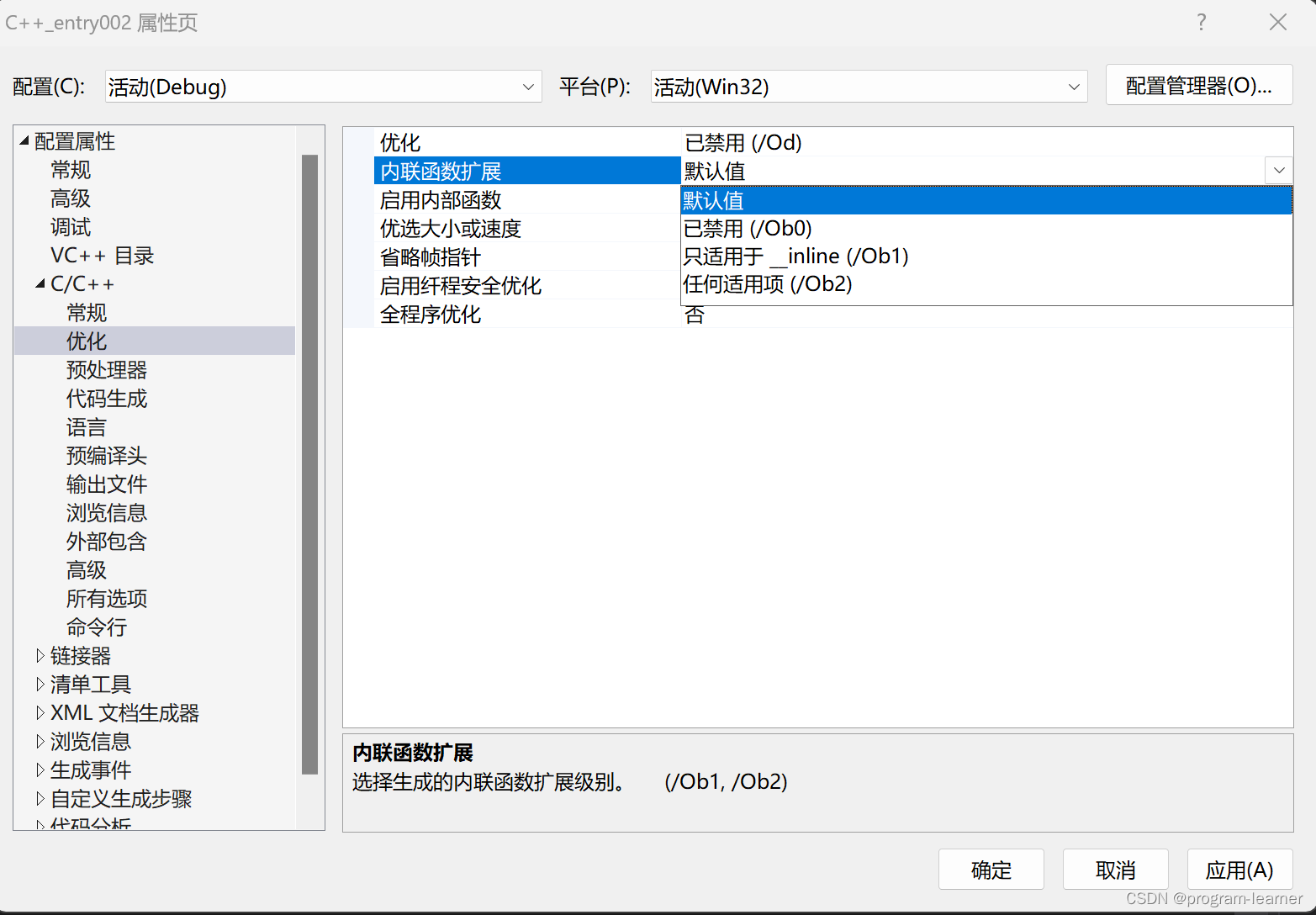The height and width of the screenshot is (915, 1316).
Task: Collapse the C/C++ tree node
Action: tap(40, 283)
